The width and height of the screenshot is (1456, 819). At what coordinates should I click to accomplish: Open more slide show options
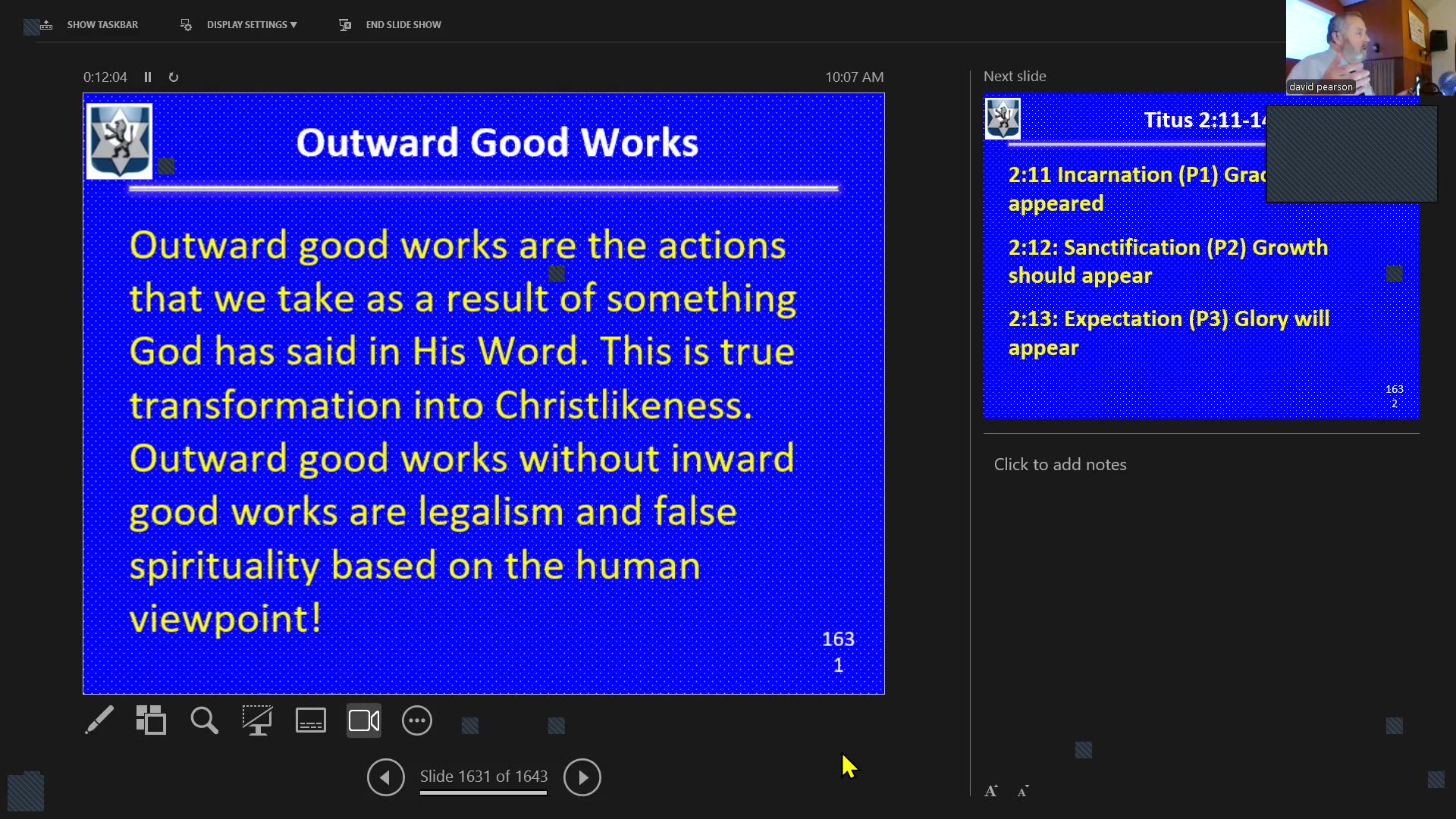click(416, 720)
